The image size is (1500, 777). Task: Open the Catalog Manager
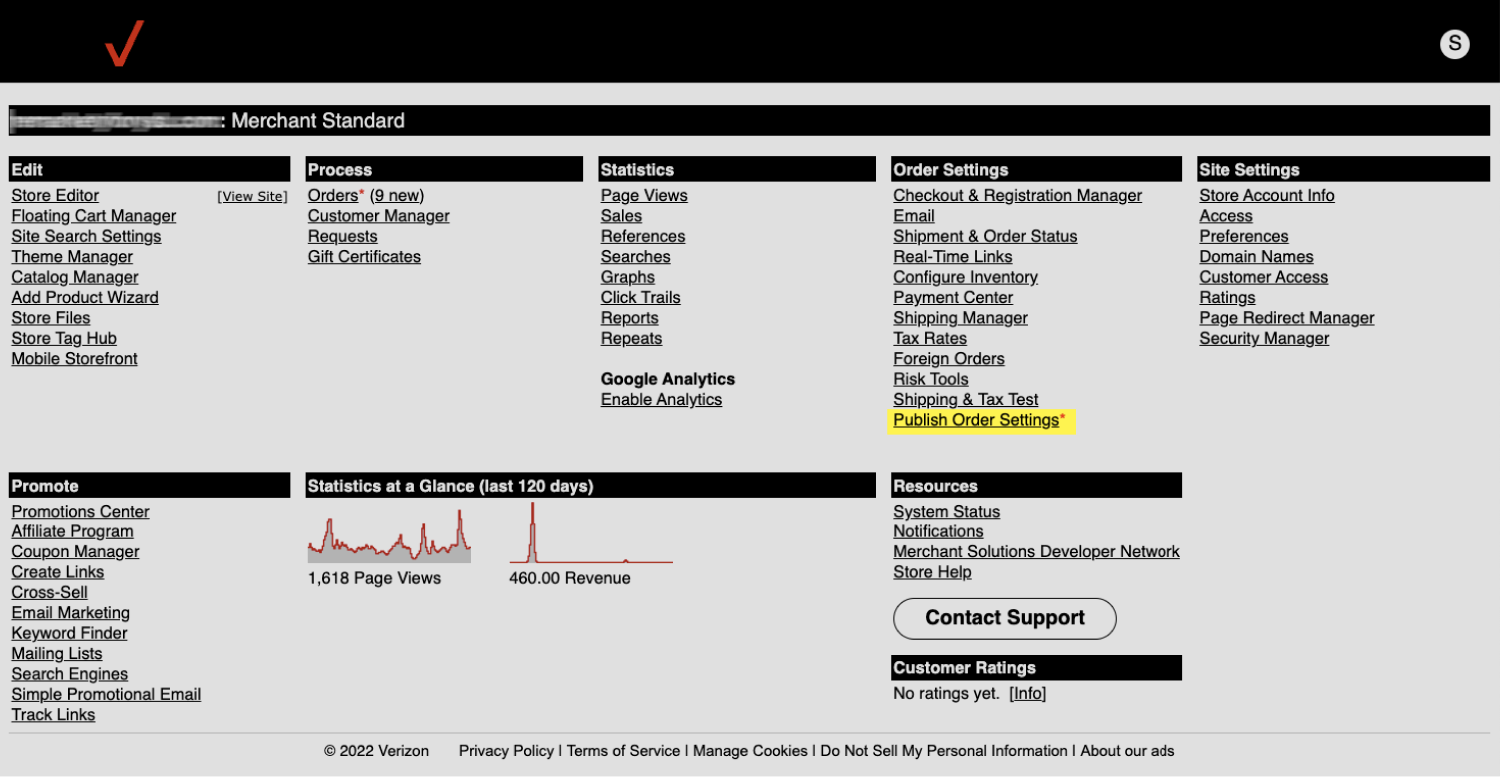75,277
